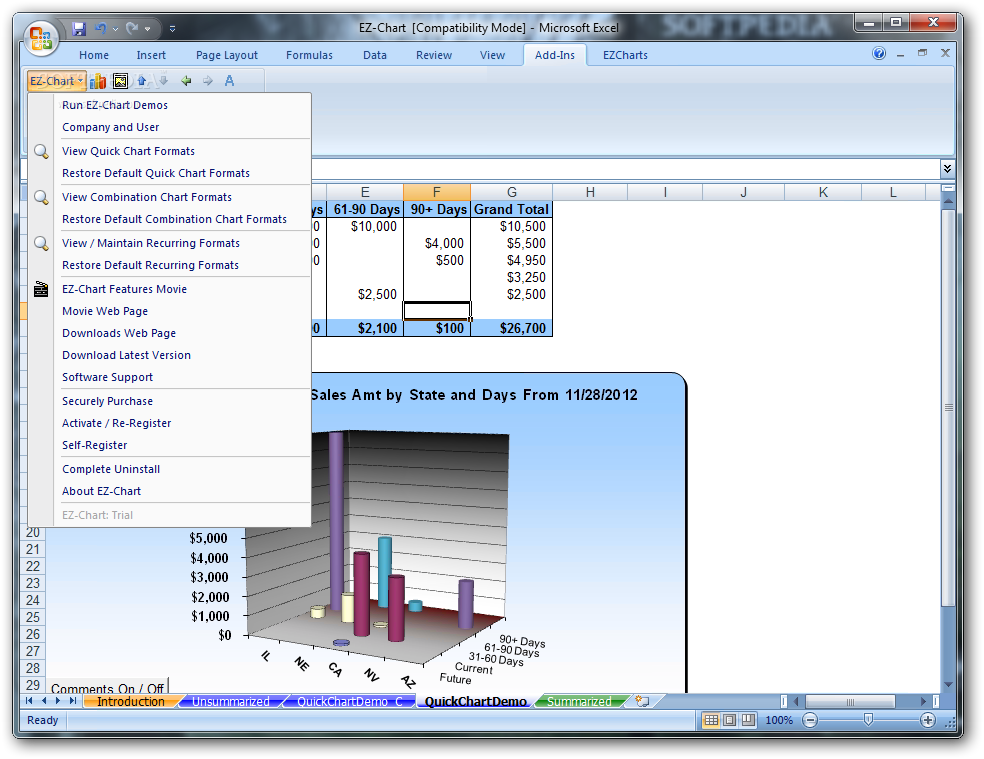Screen dimensions: 984x759
Task: Switch to Introduction sheet tab
Action: point(131,701)
